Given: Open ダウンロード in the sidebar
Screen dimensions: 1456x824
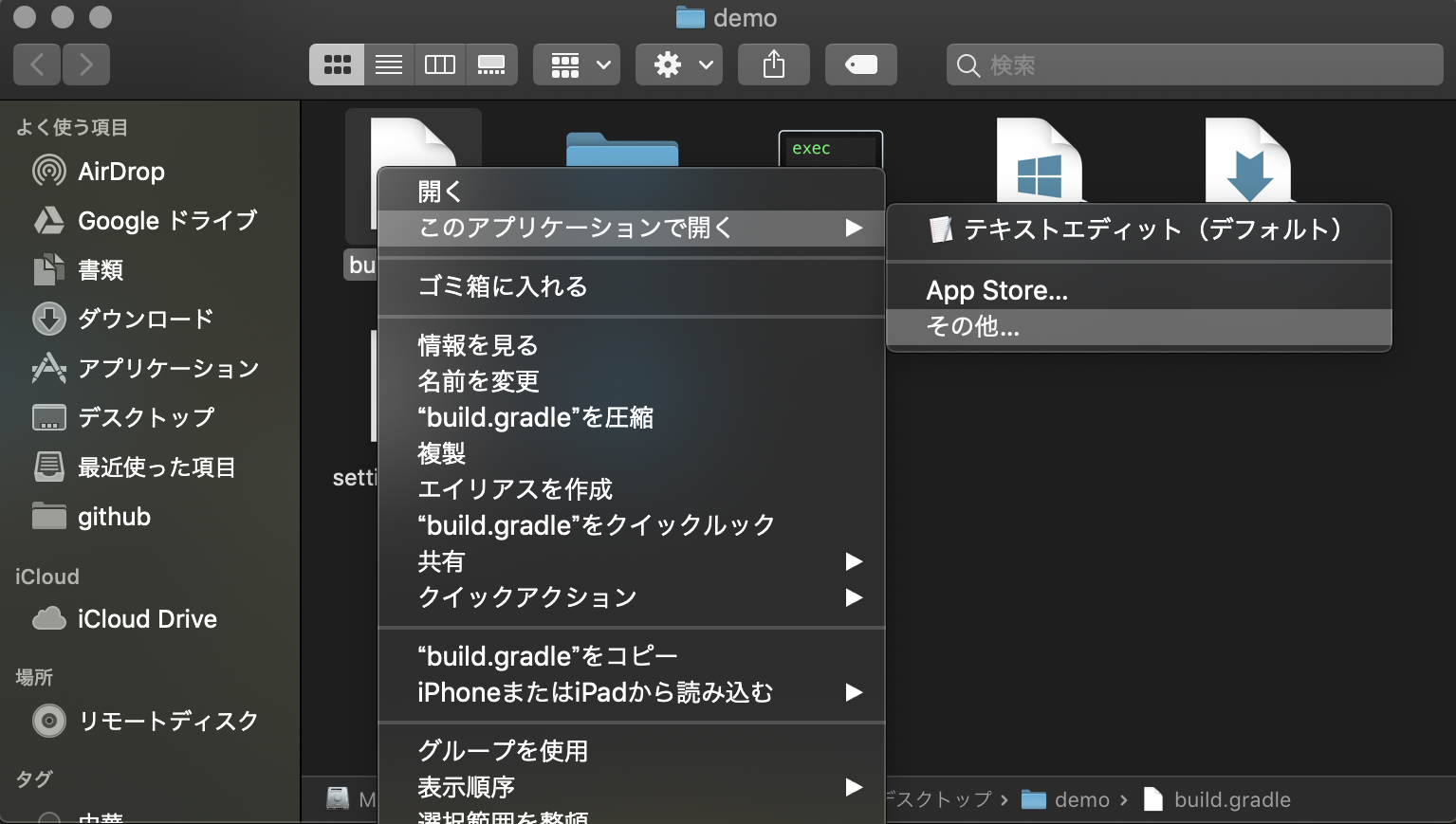Looking at the screenshot, I should (123, 320).
